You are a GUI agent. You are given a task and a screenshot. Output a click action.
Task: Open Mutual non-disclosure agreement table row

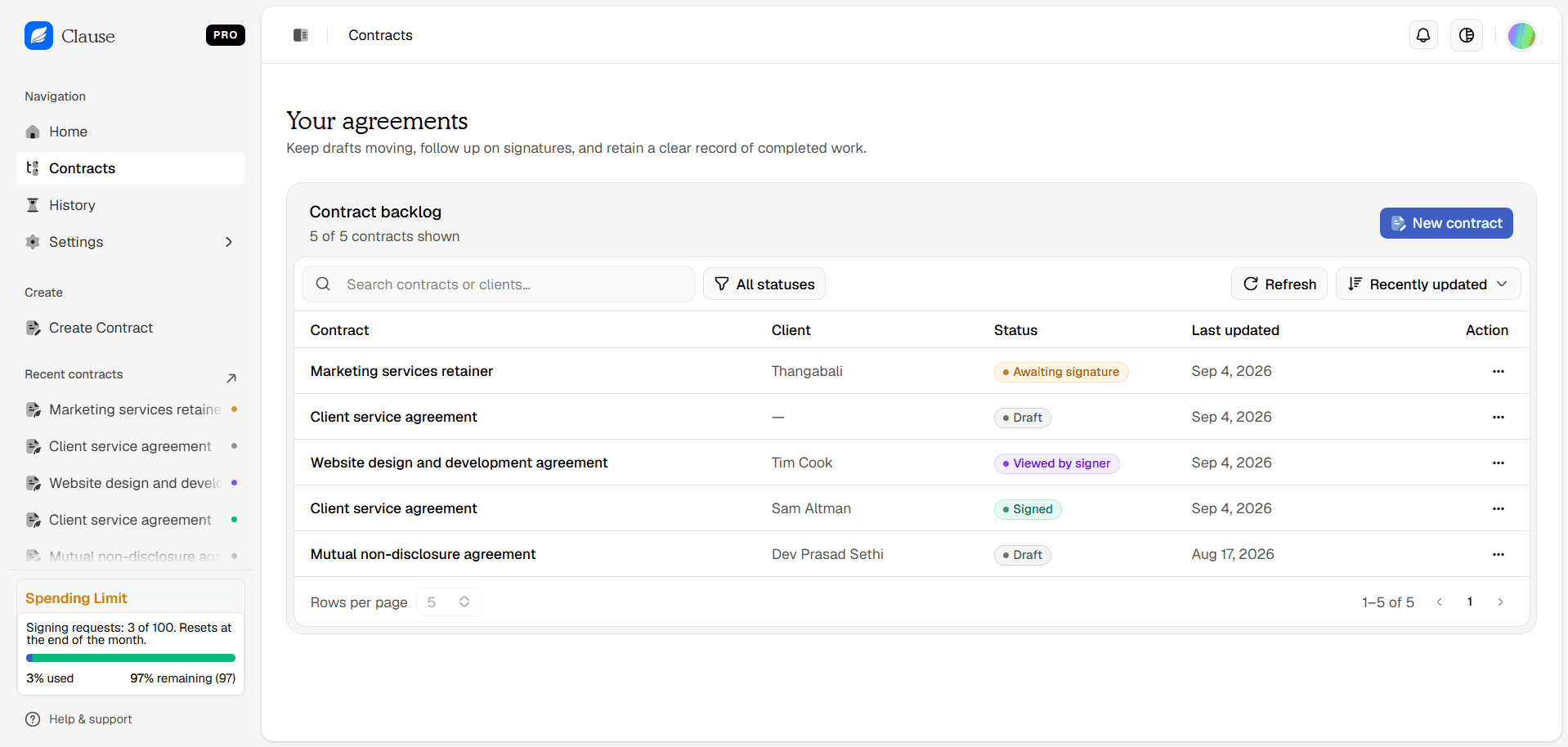(912, 554)
